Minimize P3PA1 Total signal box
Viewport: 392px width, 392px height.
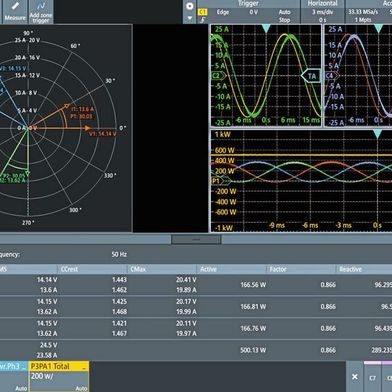pos(85,367)
